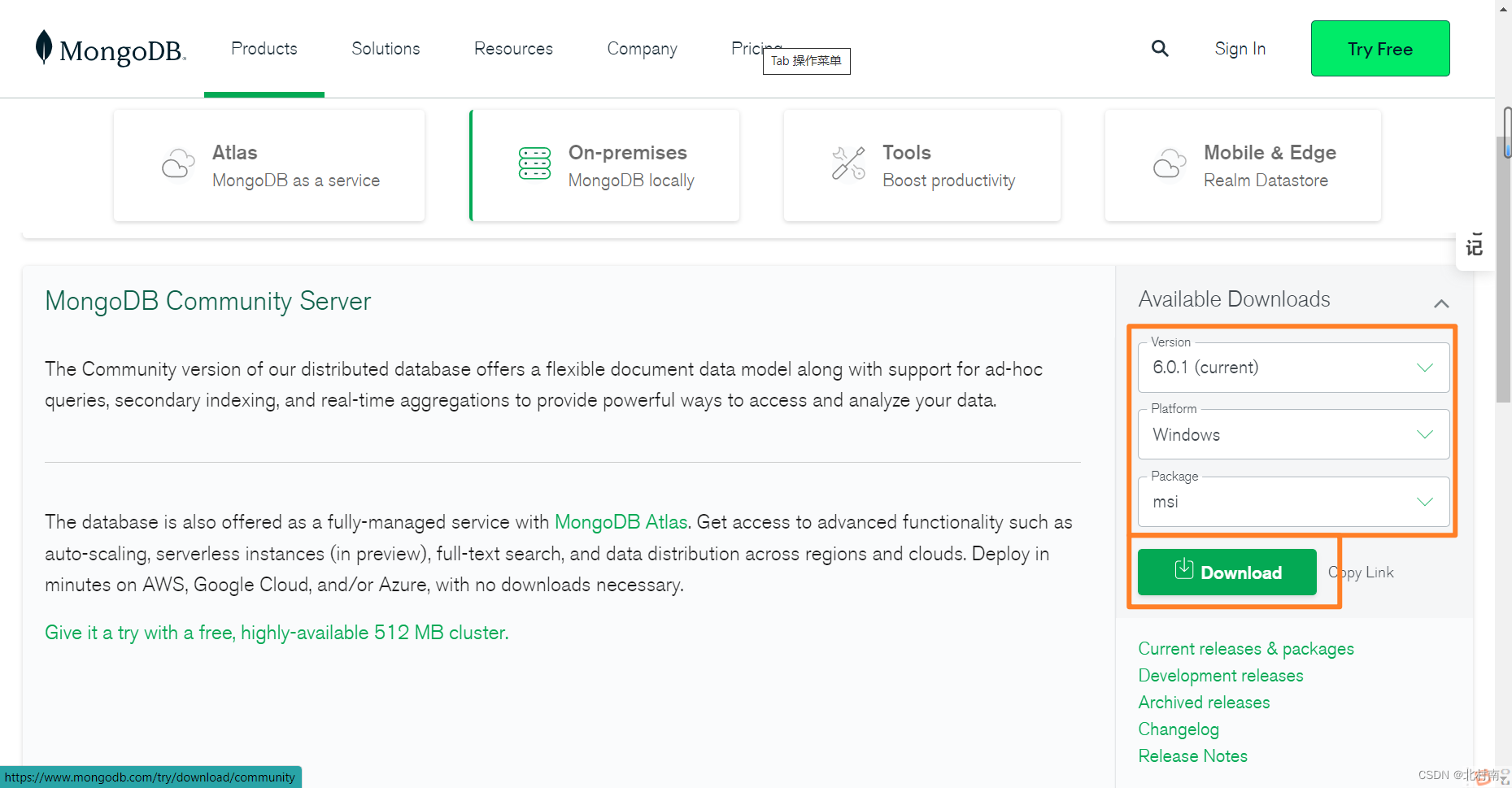Click the Try Free button
1512x788 pixels.
coord(1379,48)
